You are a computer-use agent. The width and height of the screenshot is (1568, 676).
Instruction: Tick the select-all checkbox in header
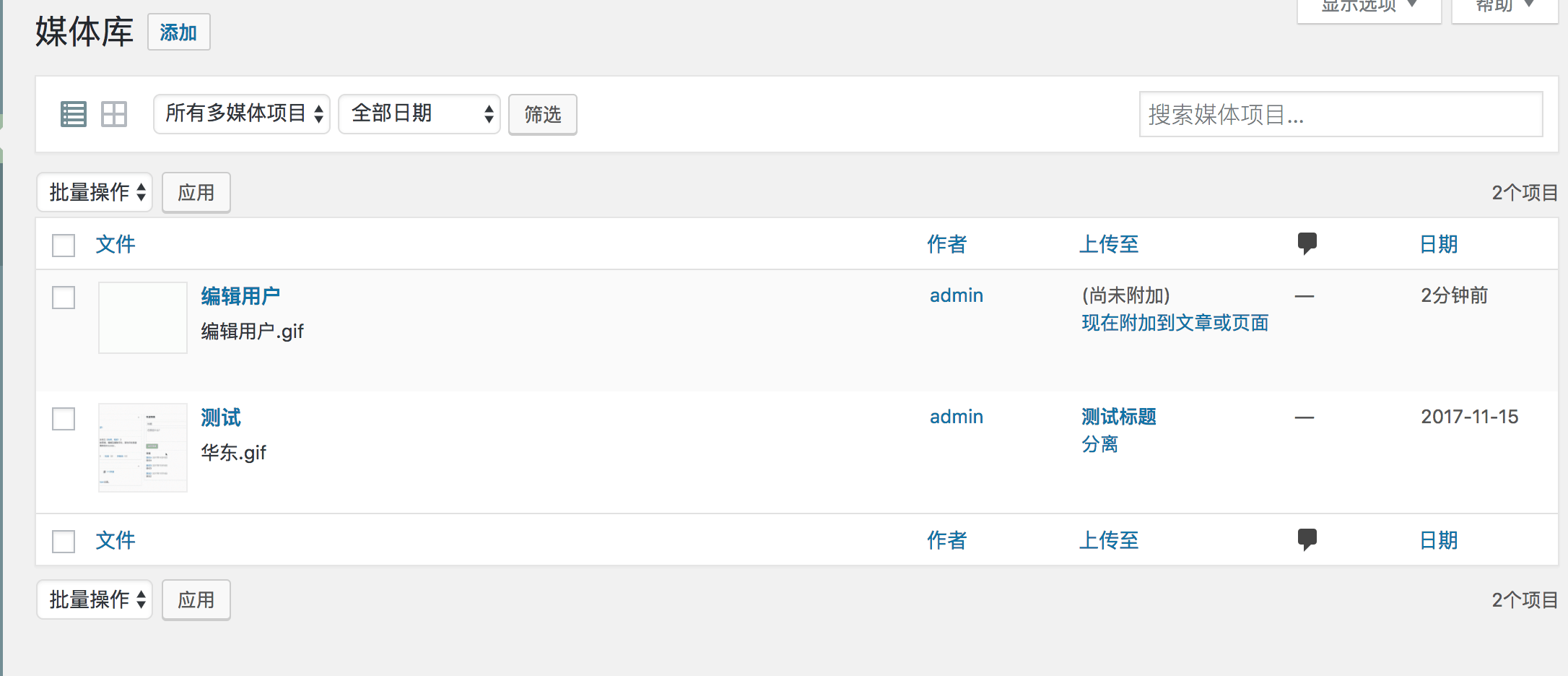coord(64,246)
